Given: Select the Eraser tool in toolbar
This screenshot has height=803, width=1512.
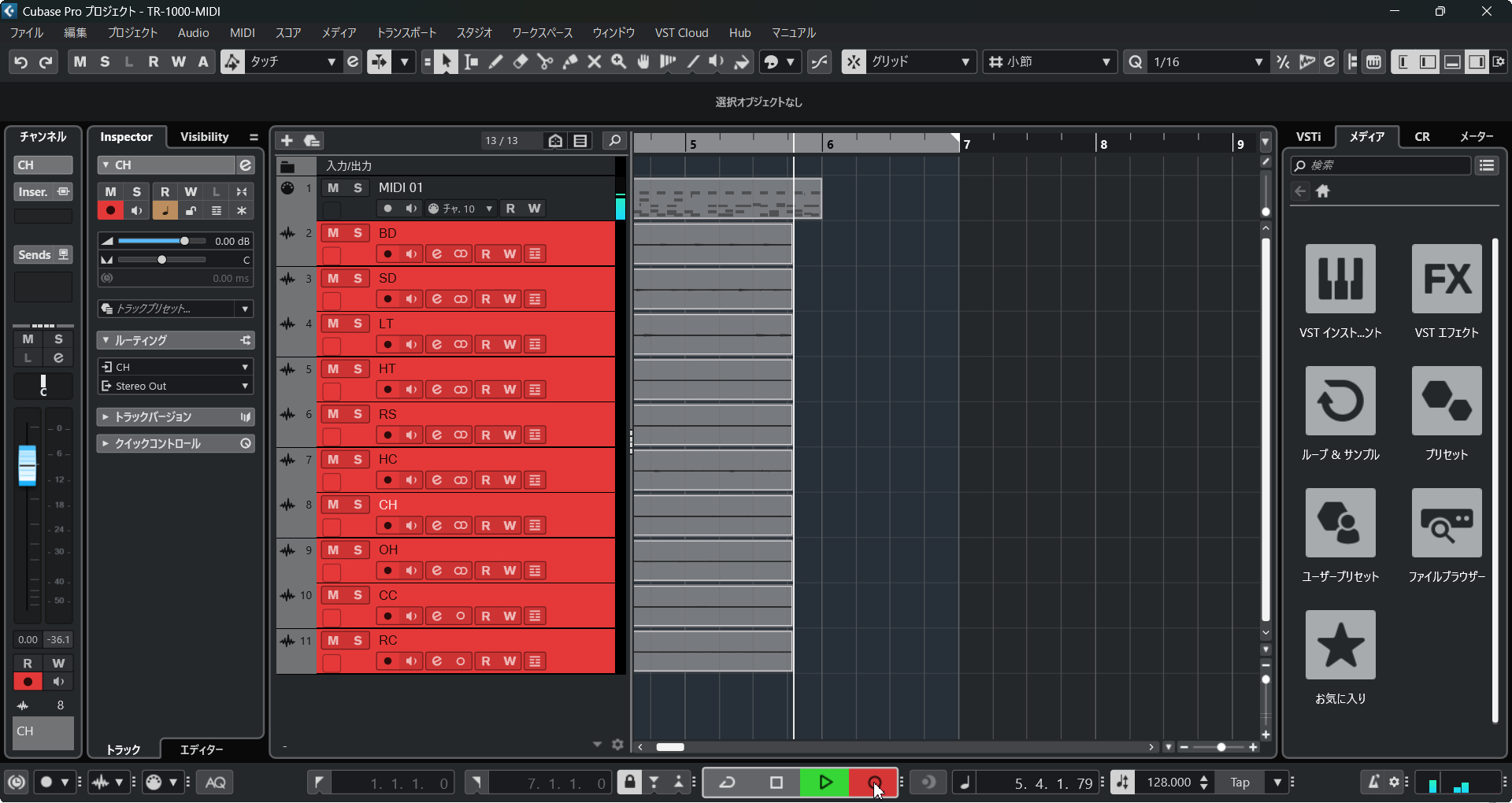Looking at the screenshot, I should click(x=520, y=62).
